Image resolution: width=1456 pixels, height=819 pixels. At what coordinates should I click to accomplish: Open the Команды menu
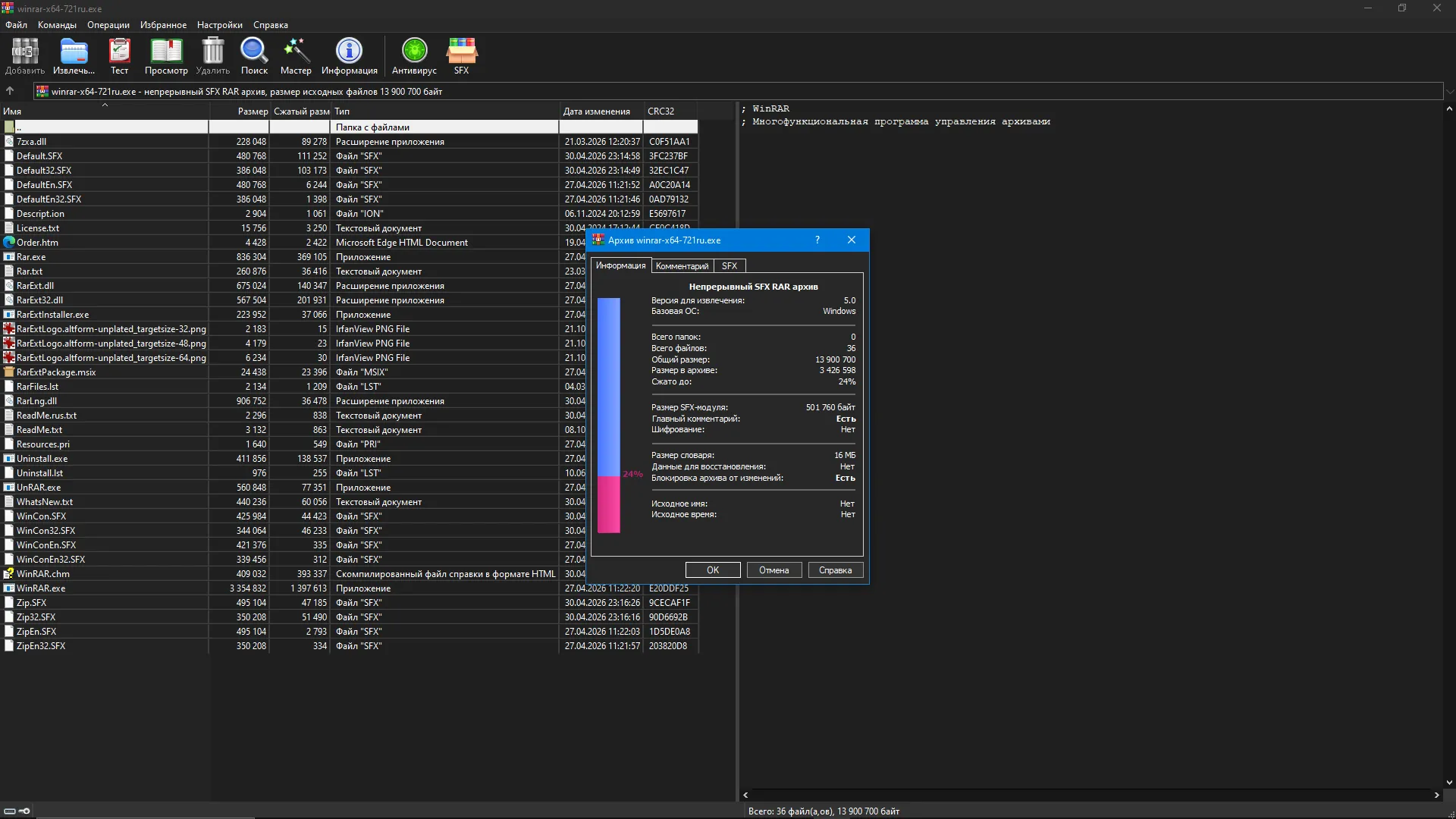(57, 25)
